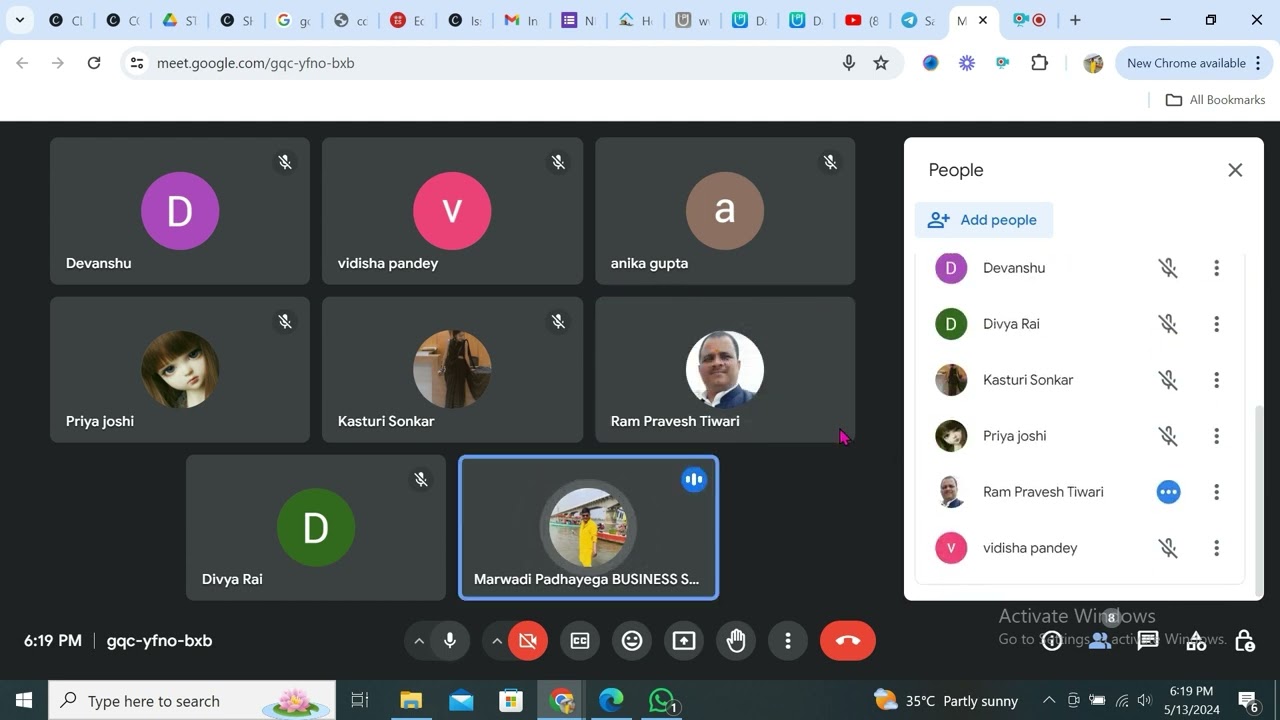Mute Kasturi Sonkar from the People list
The height and width of the screenshot is (720, 1280).
(1168, 380)
